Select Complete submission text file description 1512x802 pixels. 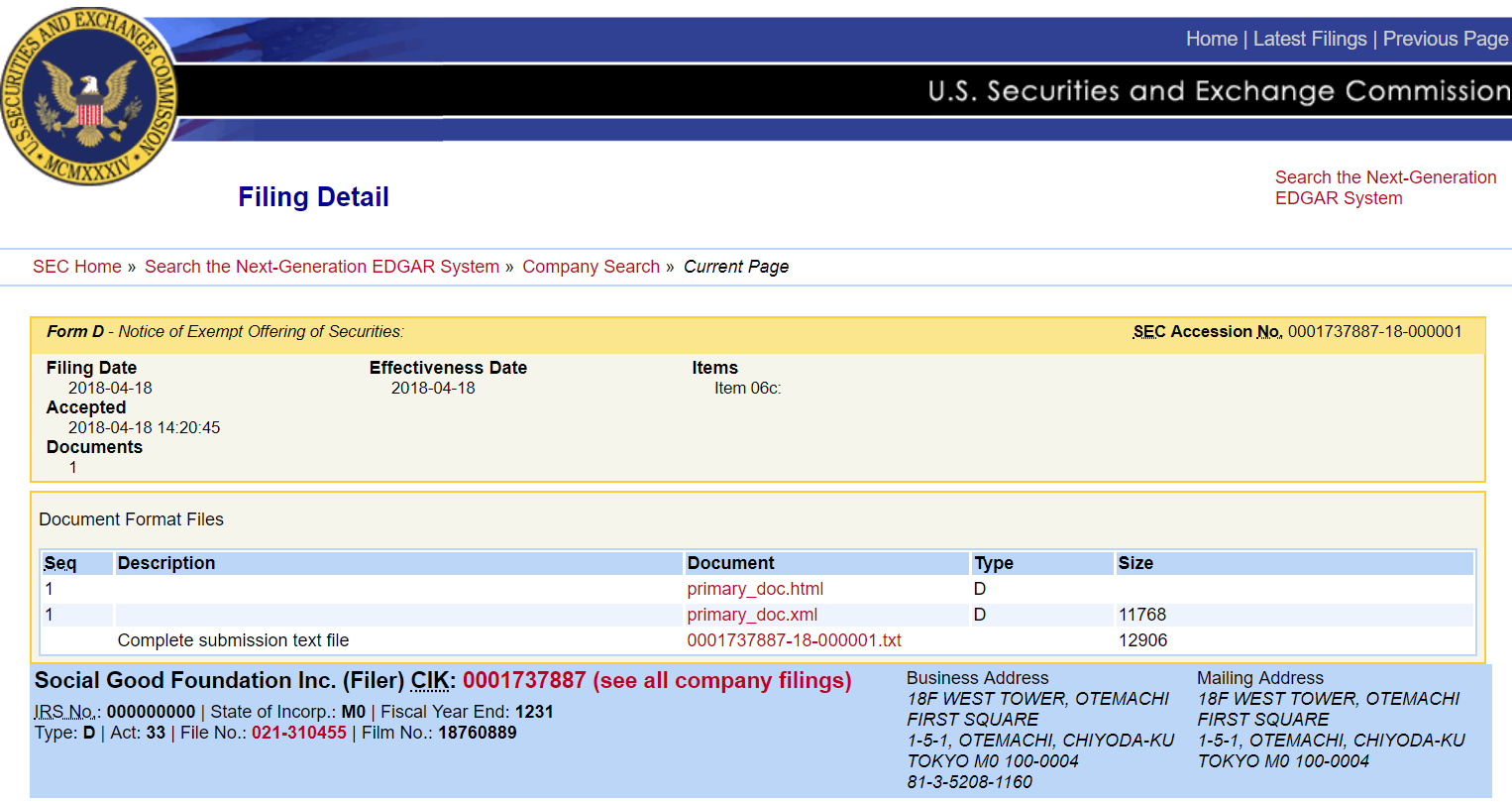[233, 640]
